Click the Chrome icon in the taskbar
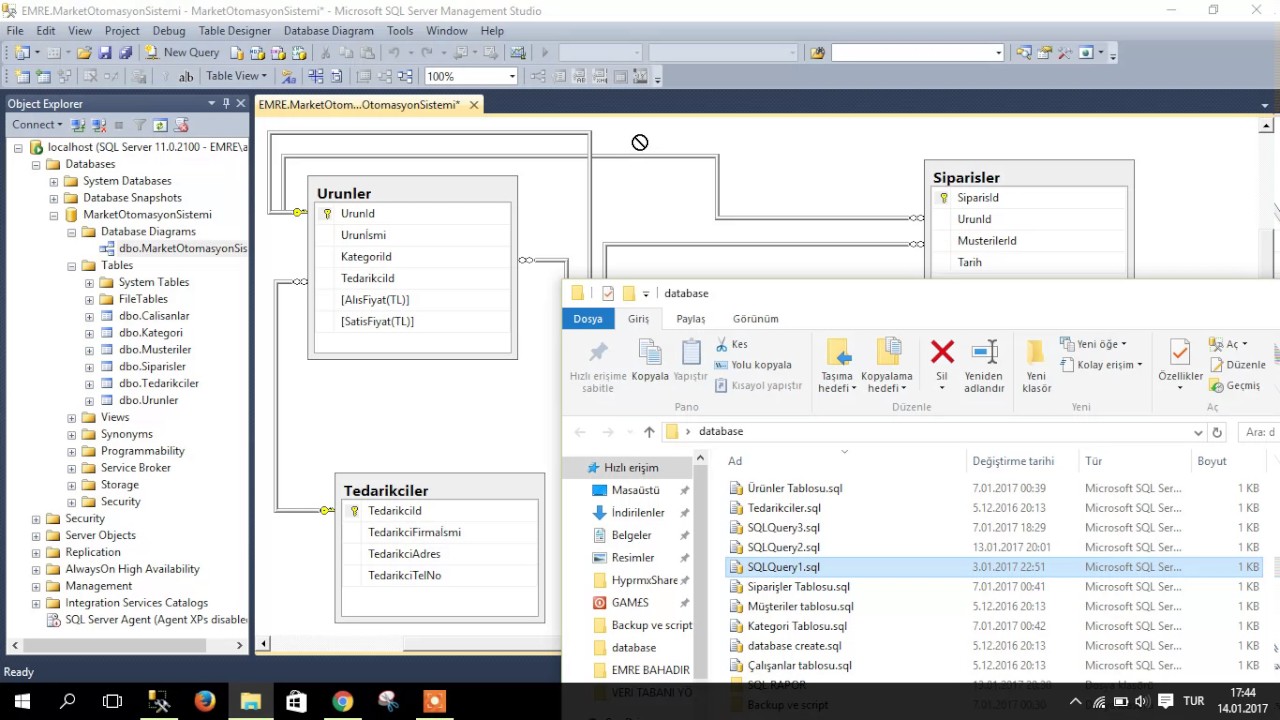This screenshot has width=1280, height=720. pos(342,701)
